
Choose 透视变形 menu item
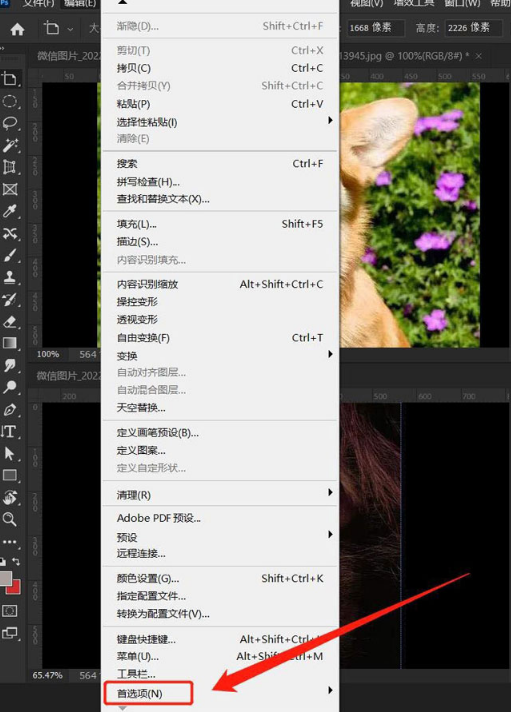pos(220,320)
